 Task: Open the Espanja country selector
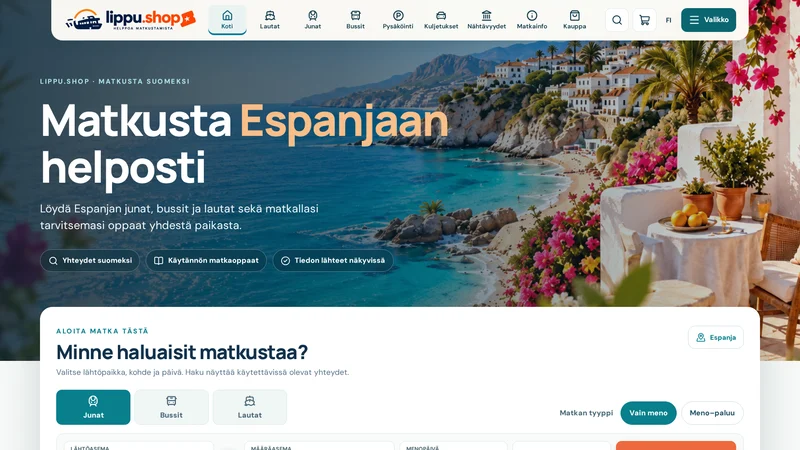(x=716, y=337)
